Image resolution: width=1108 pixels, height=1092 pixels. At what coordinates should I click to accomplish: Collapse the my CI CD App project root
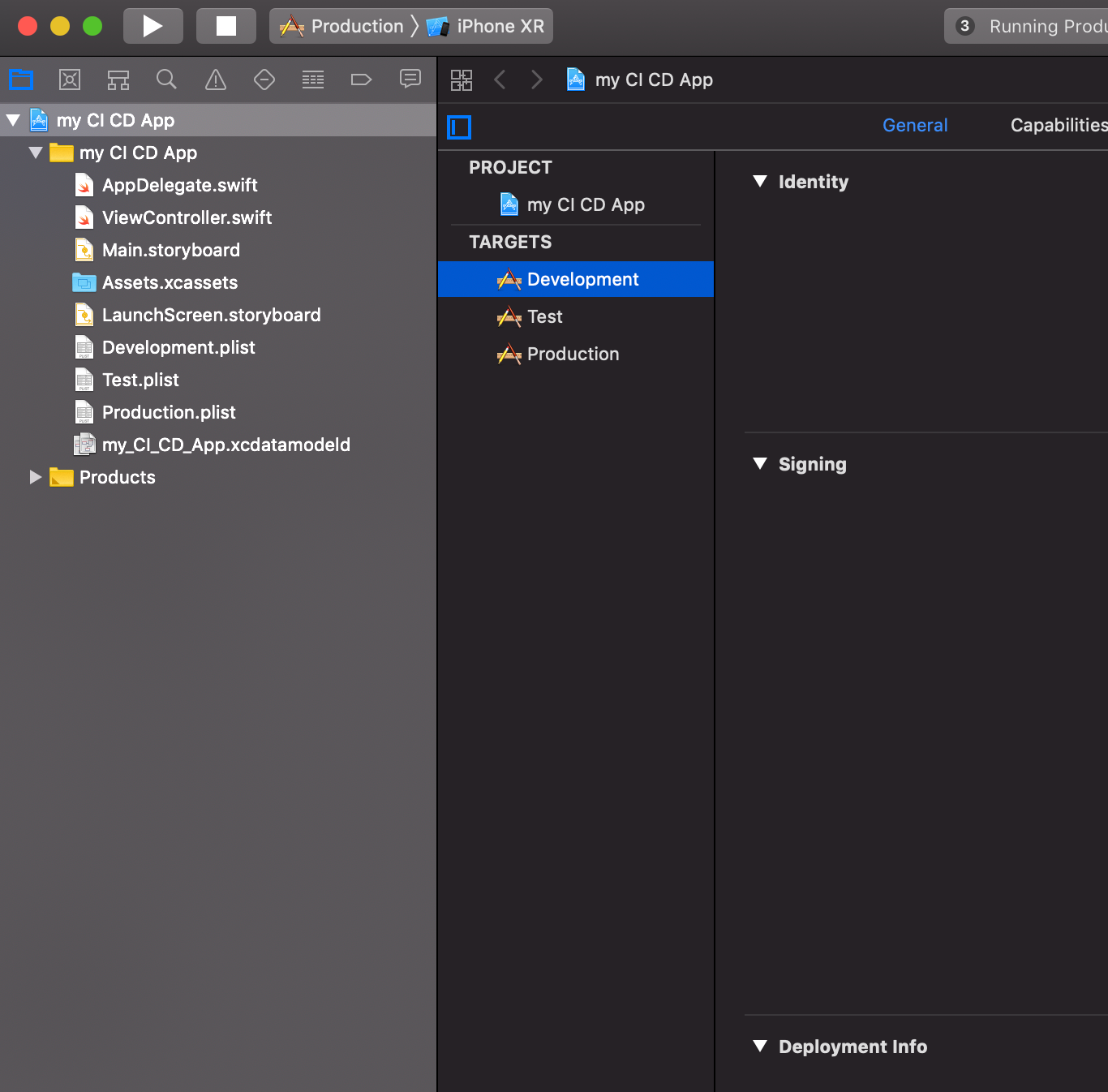point(13,120)
